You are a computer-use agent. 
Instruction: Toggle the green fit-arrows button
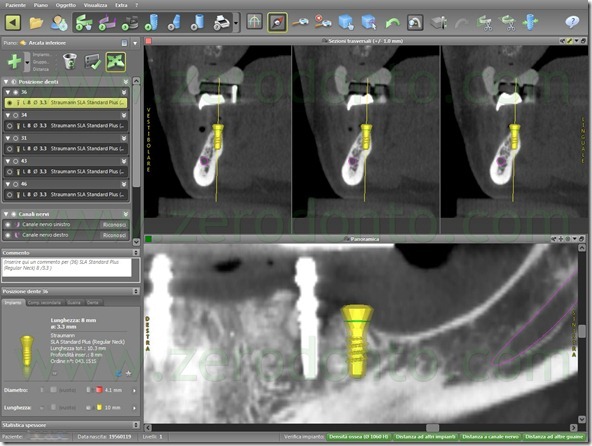pyautogui.click(x=116, y=62)
